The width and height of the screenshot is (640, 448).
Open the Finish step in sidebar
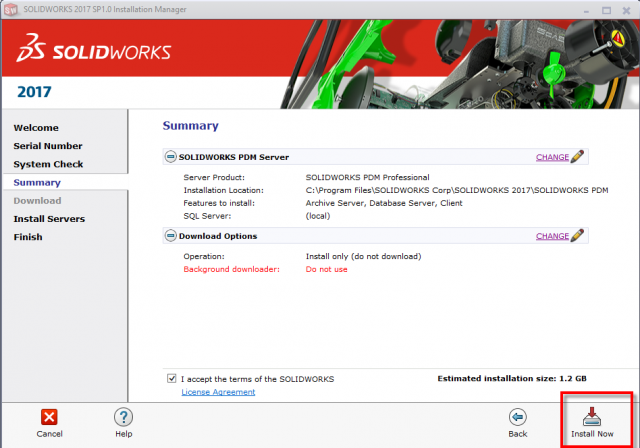(28, 237)
